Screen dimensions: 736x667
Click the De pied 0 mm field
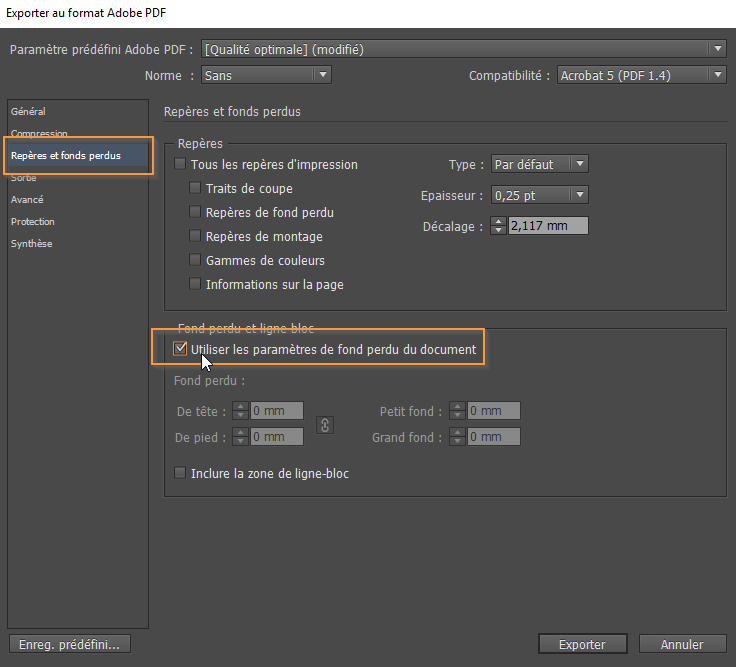tap(277, 437)
